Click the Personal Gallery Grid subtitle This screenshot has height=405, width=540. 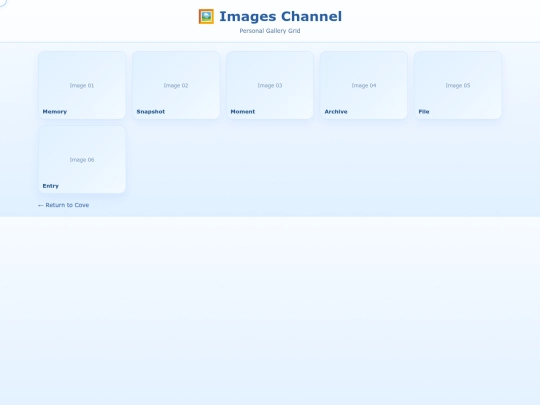[270, 31]
